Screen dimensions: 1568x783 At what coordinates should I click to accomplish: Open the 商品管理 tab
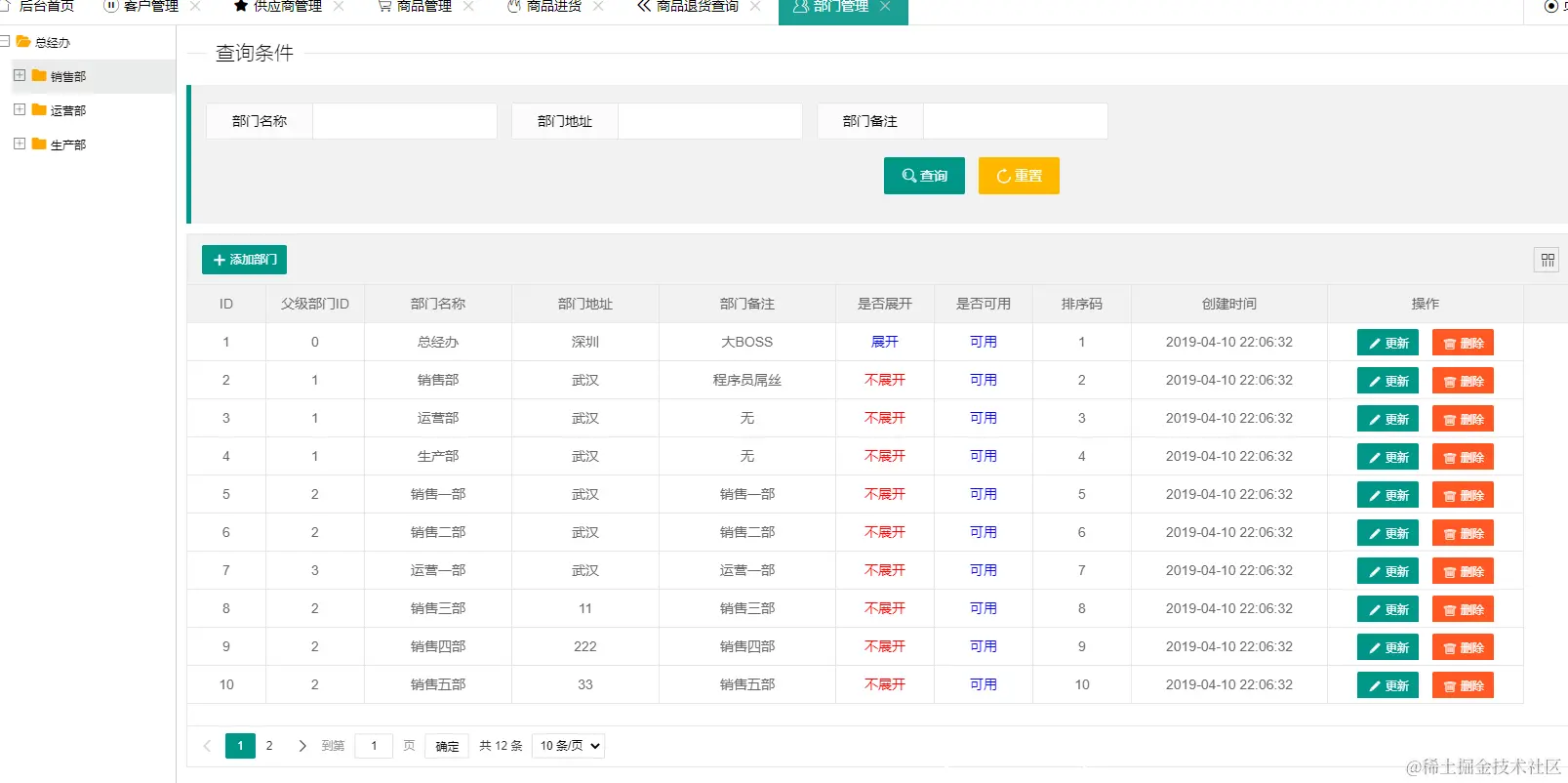415,6
